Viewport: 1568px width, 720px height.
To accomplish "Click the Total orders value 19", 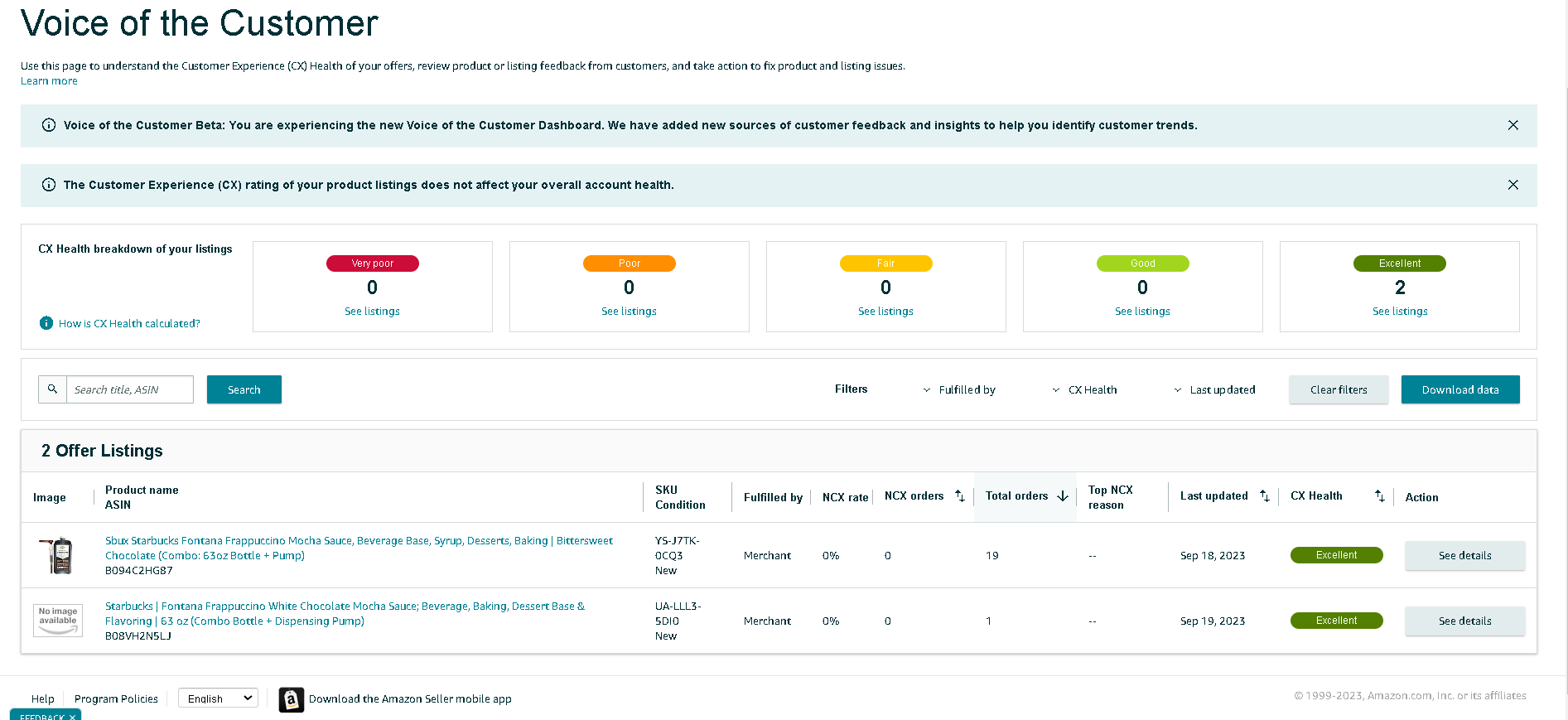I will (992, 556).
